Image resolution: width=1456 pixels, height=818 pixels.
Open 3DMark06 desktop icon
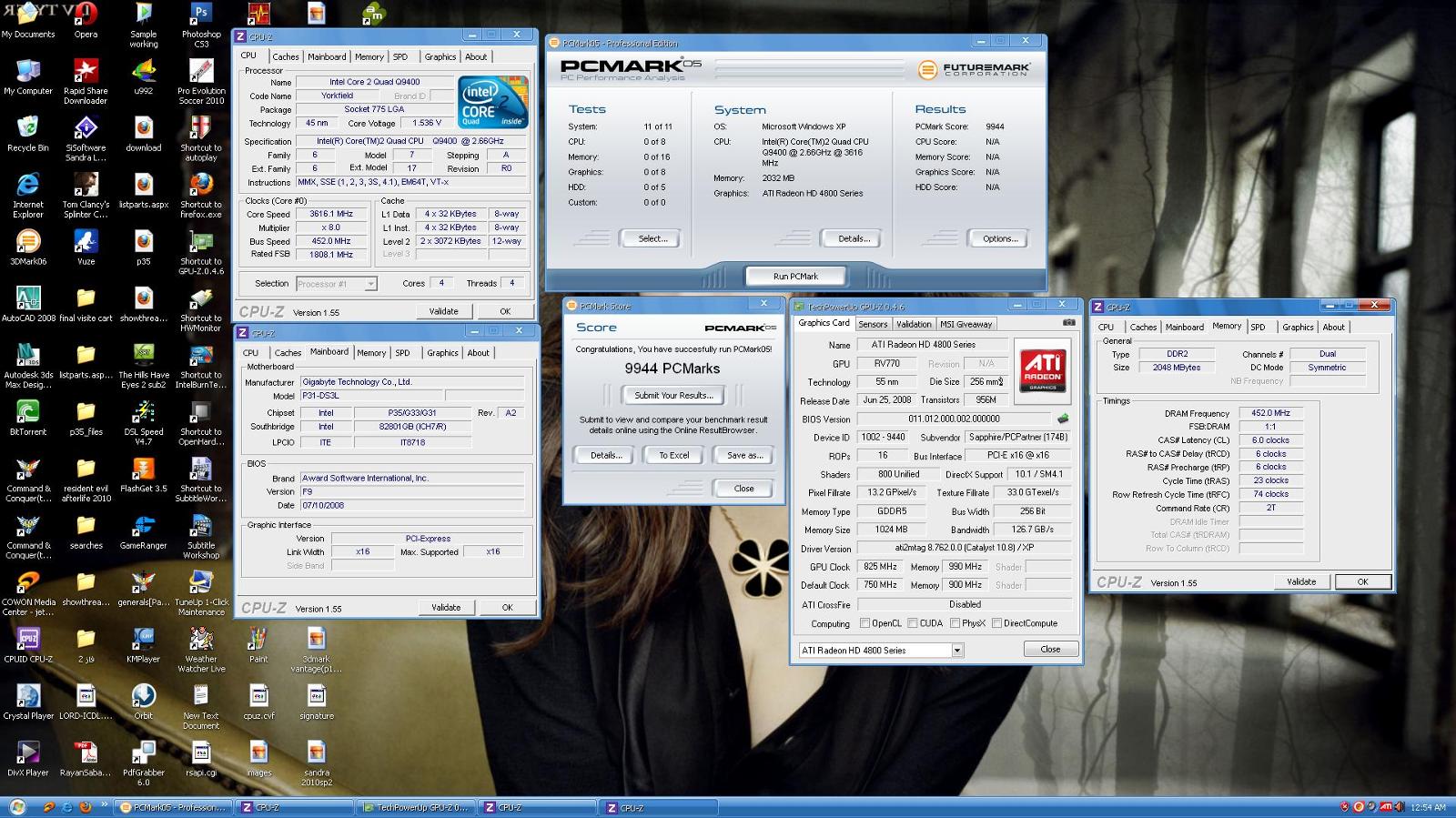click(x=28, y=247)
